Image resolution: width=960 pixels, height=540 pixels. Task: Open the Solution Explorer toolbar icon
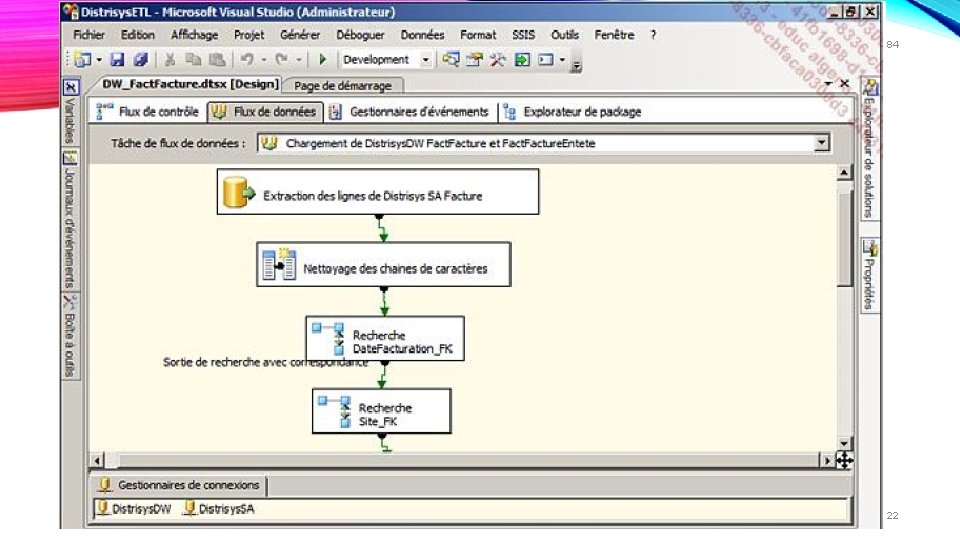point(451,59)
